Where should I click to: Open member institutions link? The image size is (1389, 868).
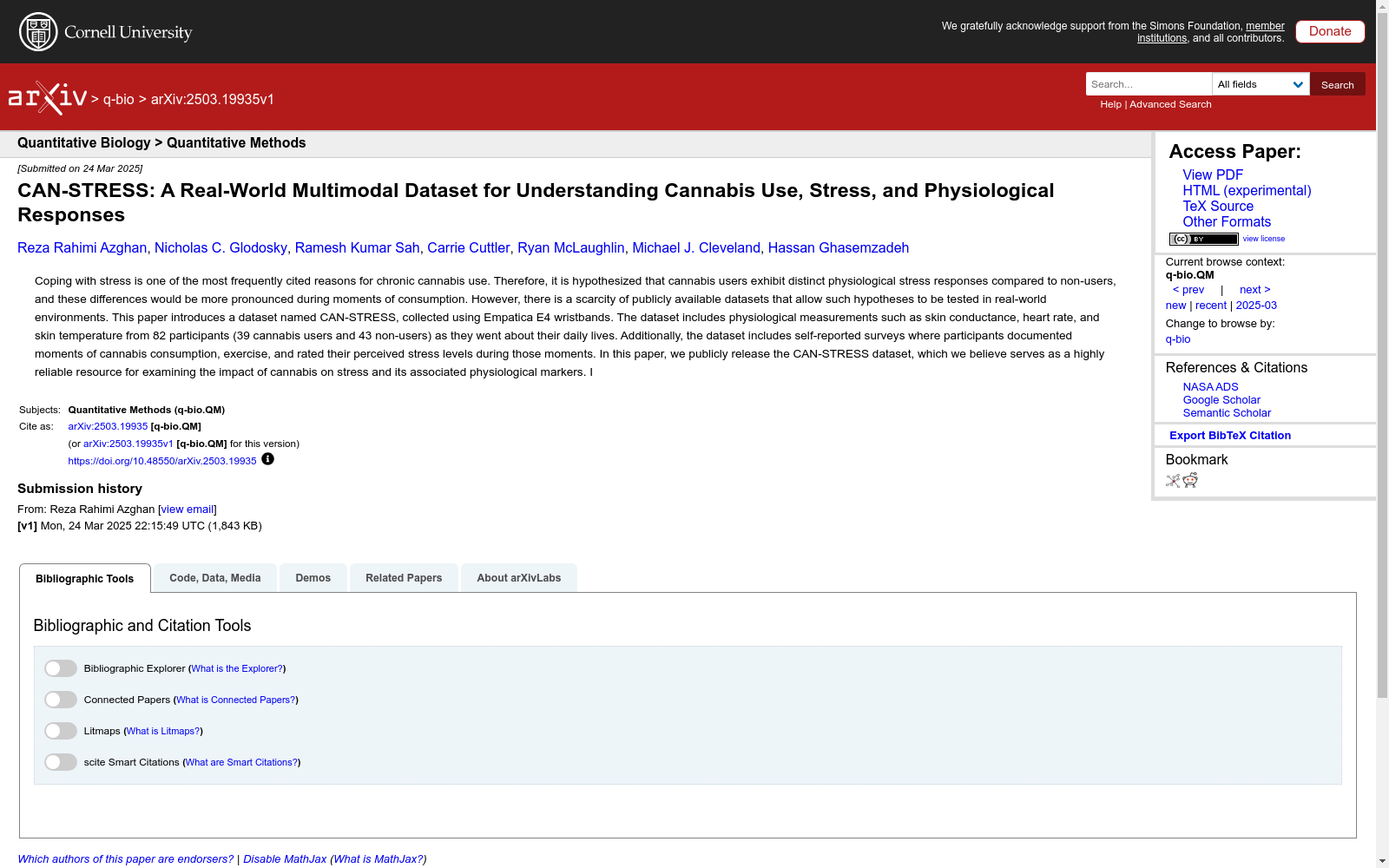(1211, 32)
